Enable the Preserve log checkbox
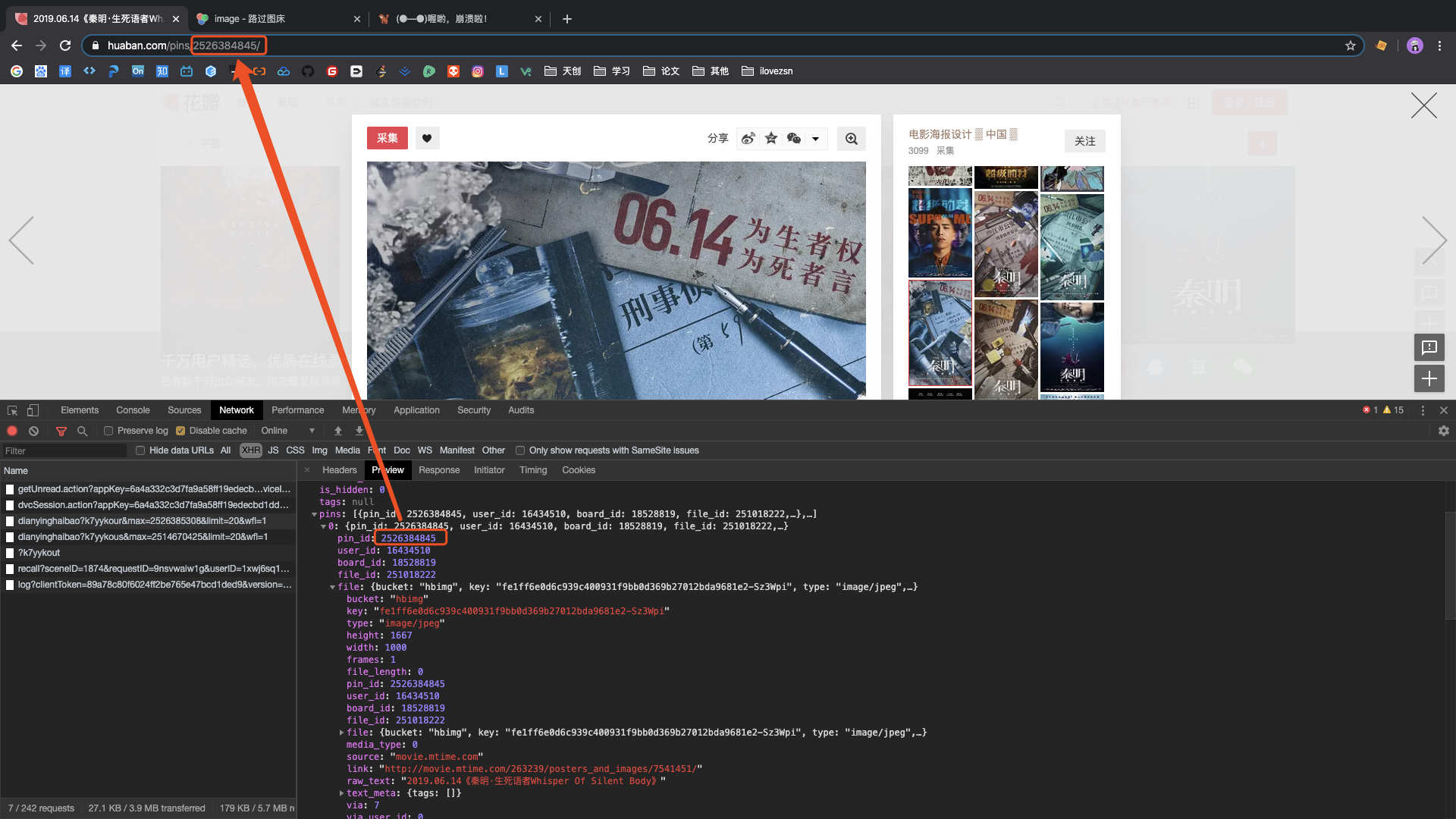The image size is (1456, 819). tap(108, 431)
